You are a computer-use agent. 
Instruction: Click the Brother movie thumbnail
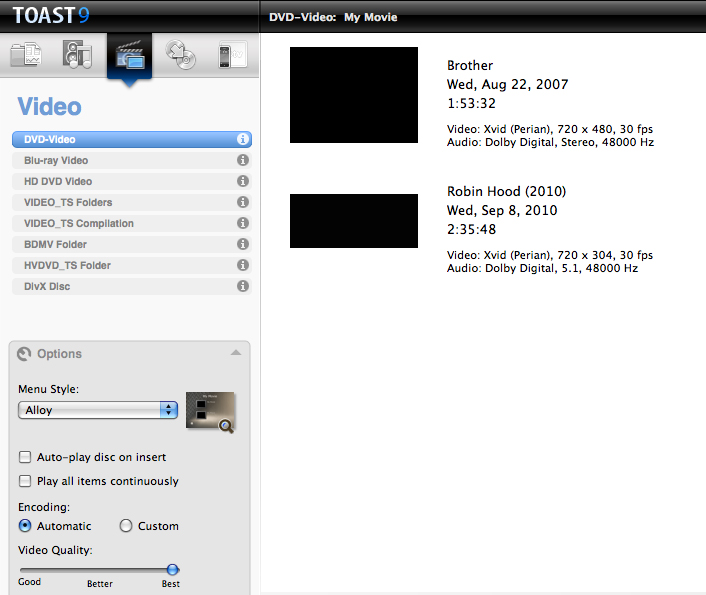click(354, 95)
